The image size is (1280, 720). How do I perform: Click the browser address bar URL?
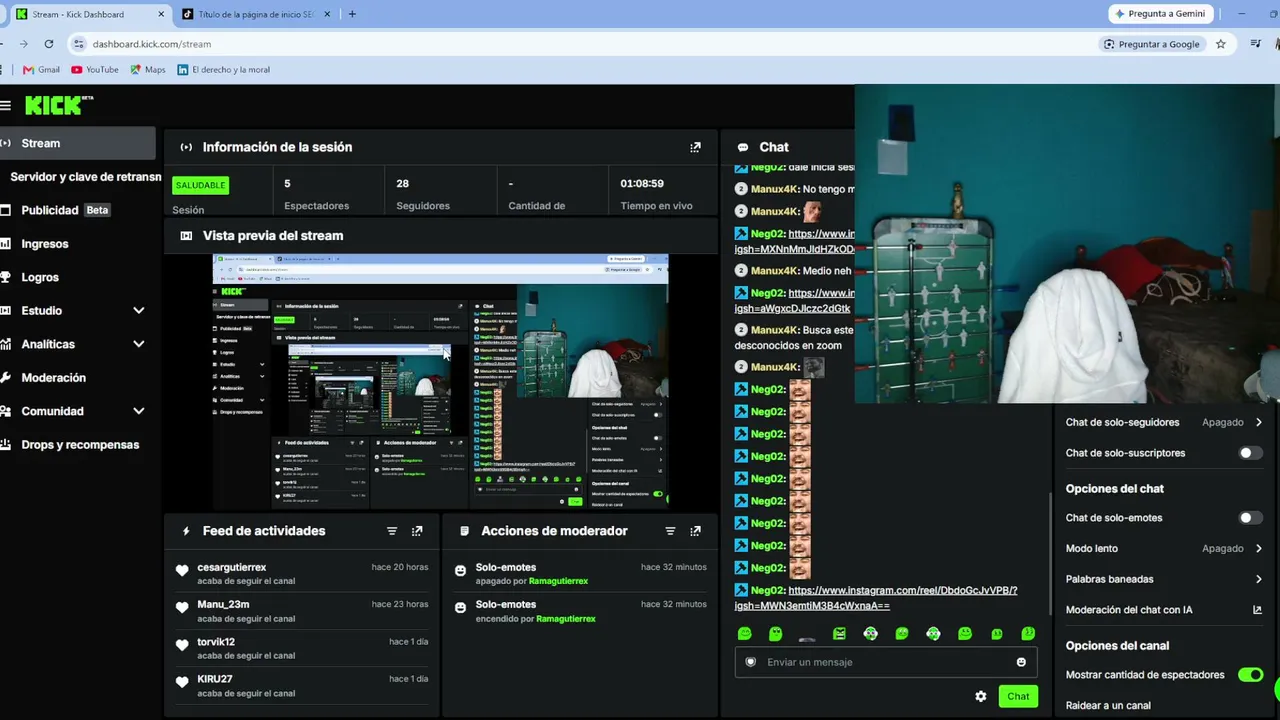point(152,44)
